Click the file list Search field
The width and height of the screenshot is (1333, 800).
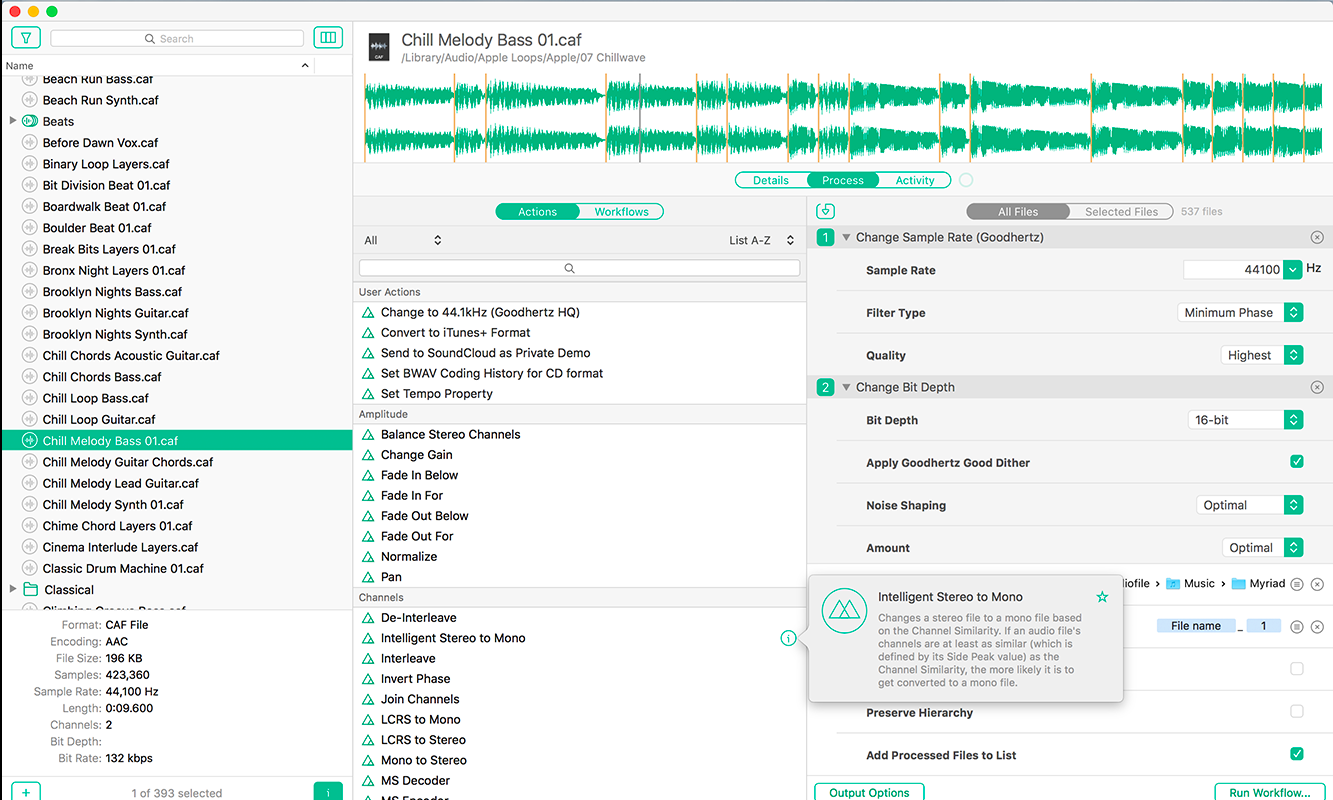(x=177, y=38)
